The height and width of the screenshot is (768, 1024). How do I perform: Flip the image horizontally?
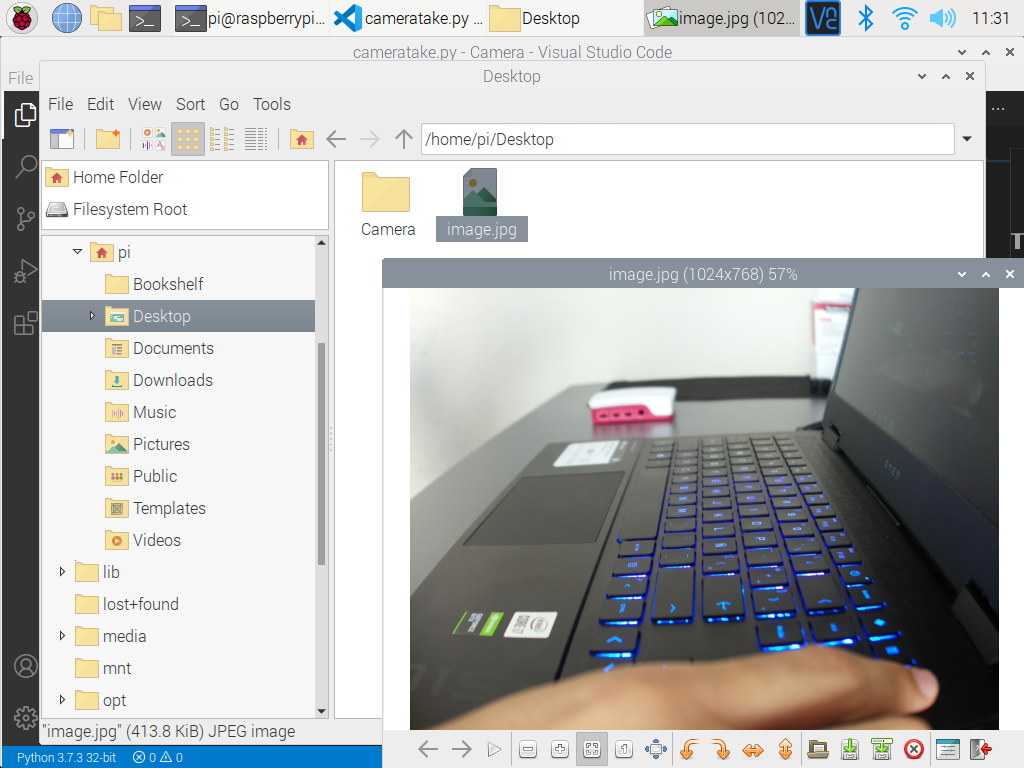(753, 749)
